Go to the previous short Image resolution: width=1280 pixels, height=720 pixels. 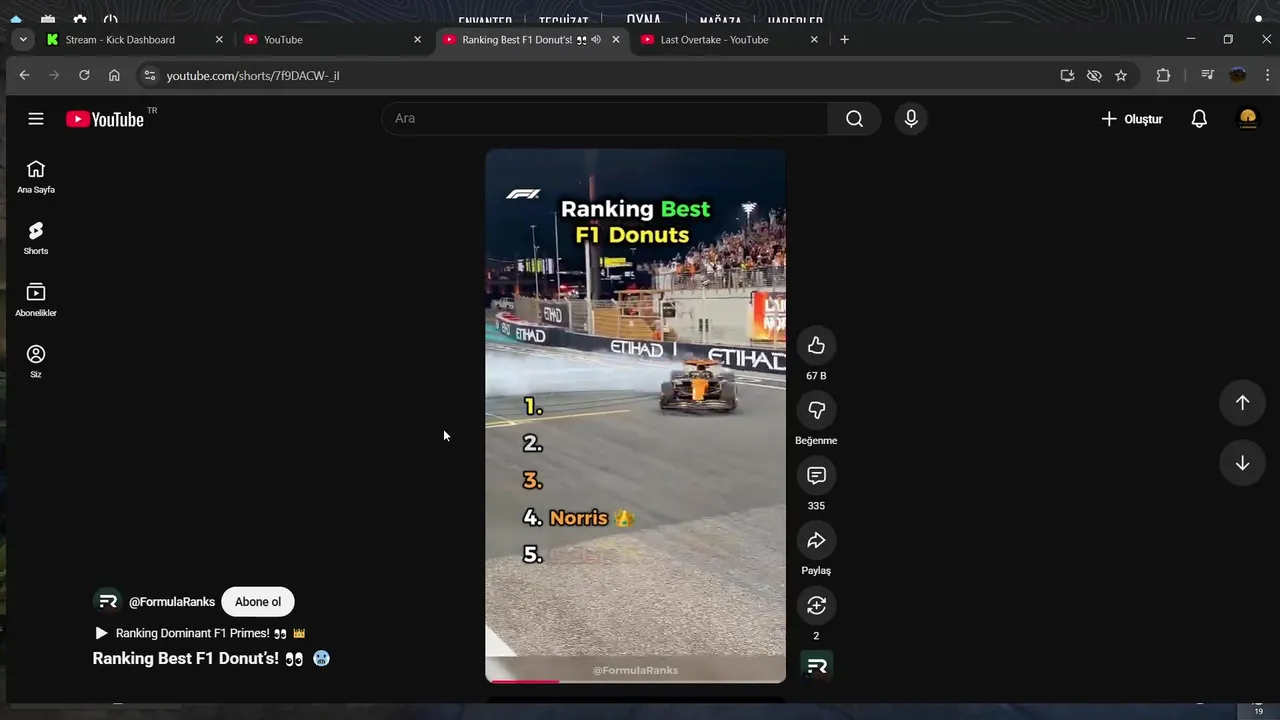(x=1242, y=402)
